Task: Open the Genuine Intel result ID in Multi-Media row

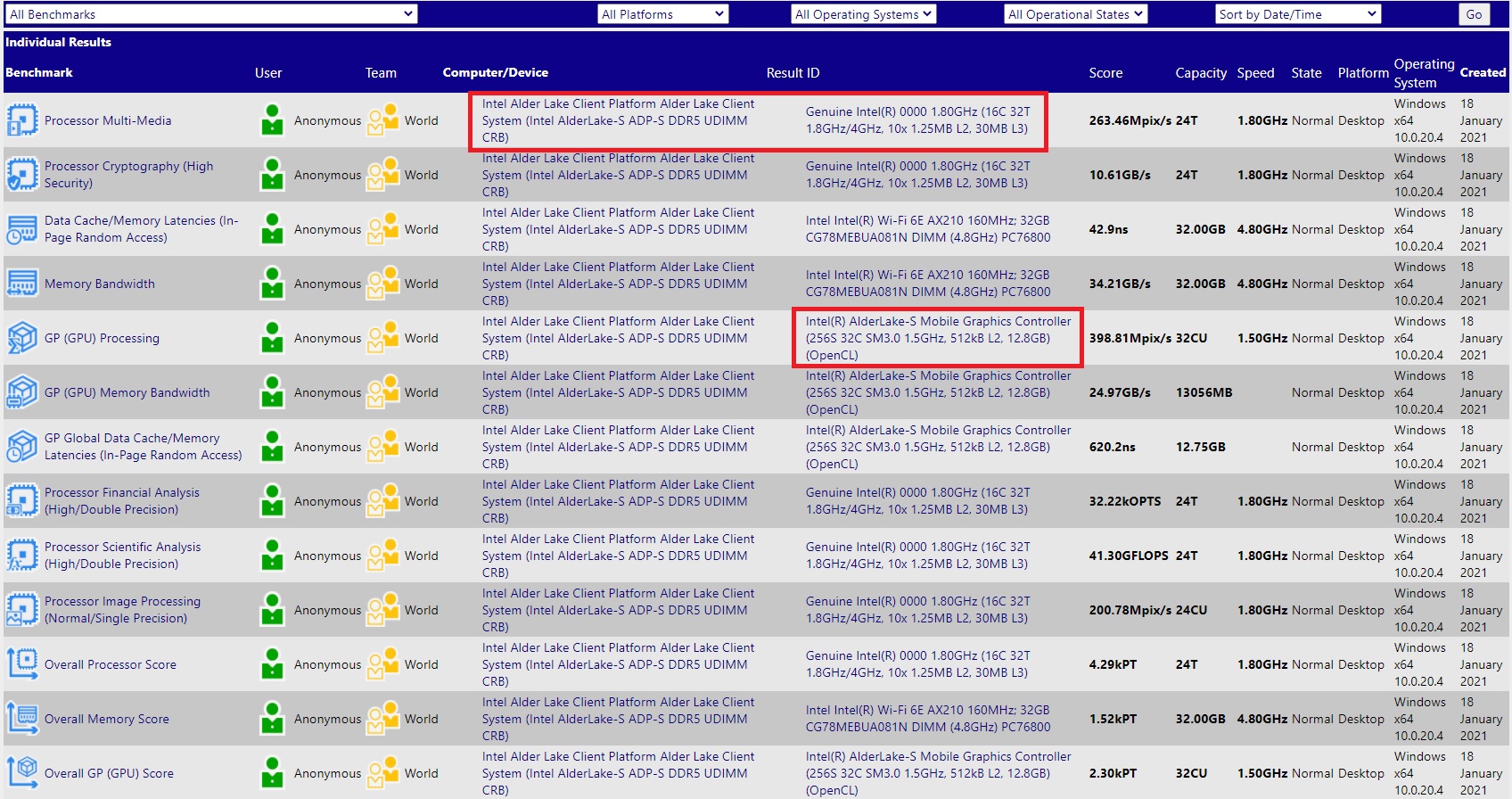Action: [918, 120]
